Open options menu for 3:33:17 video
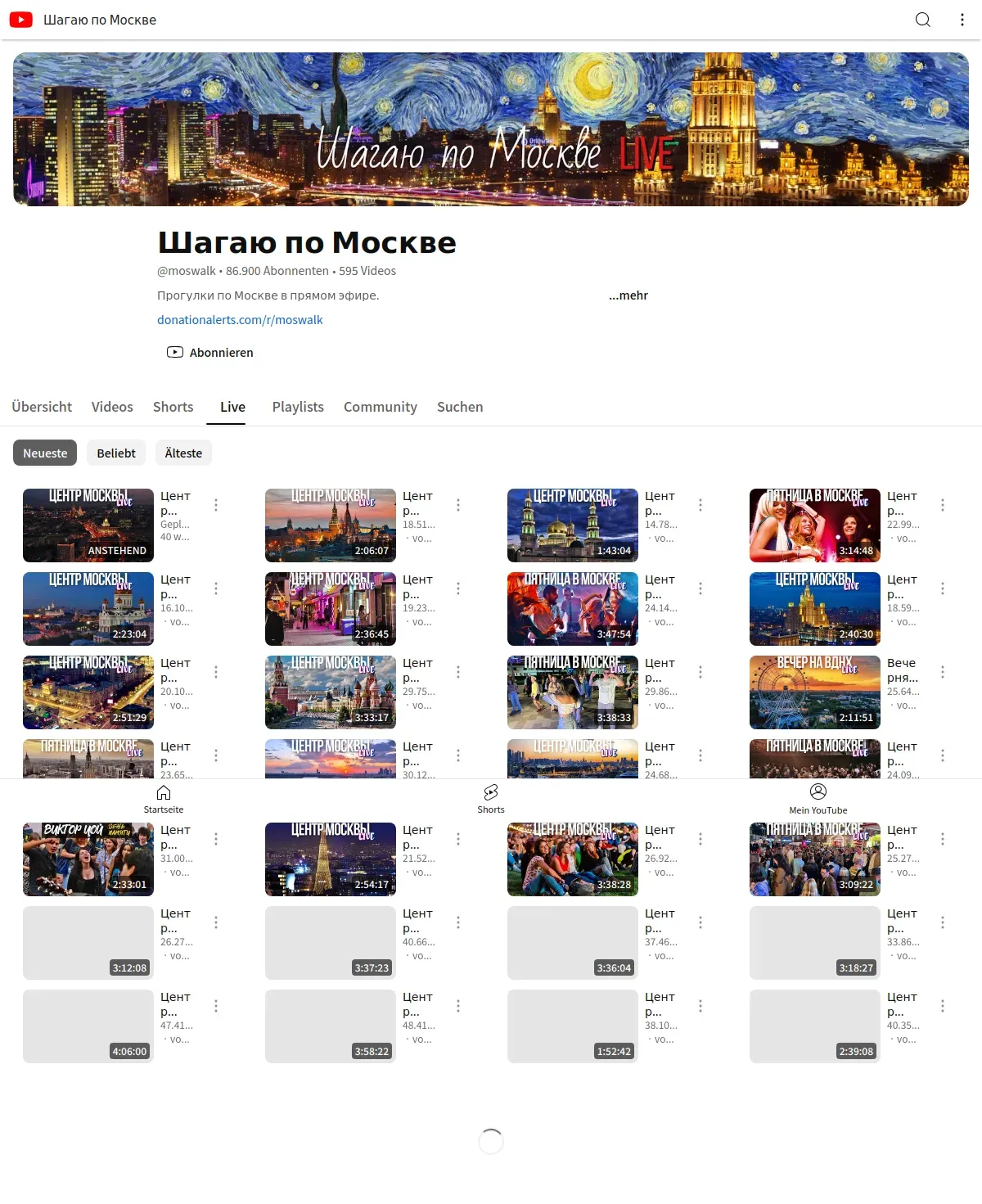The width and height of the screenshot is (982, 1204). click(458, 672)
